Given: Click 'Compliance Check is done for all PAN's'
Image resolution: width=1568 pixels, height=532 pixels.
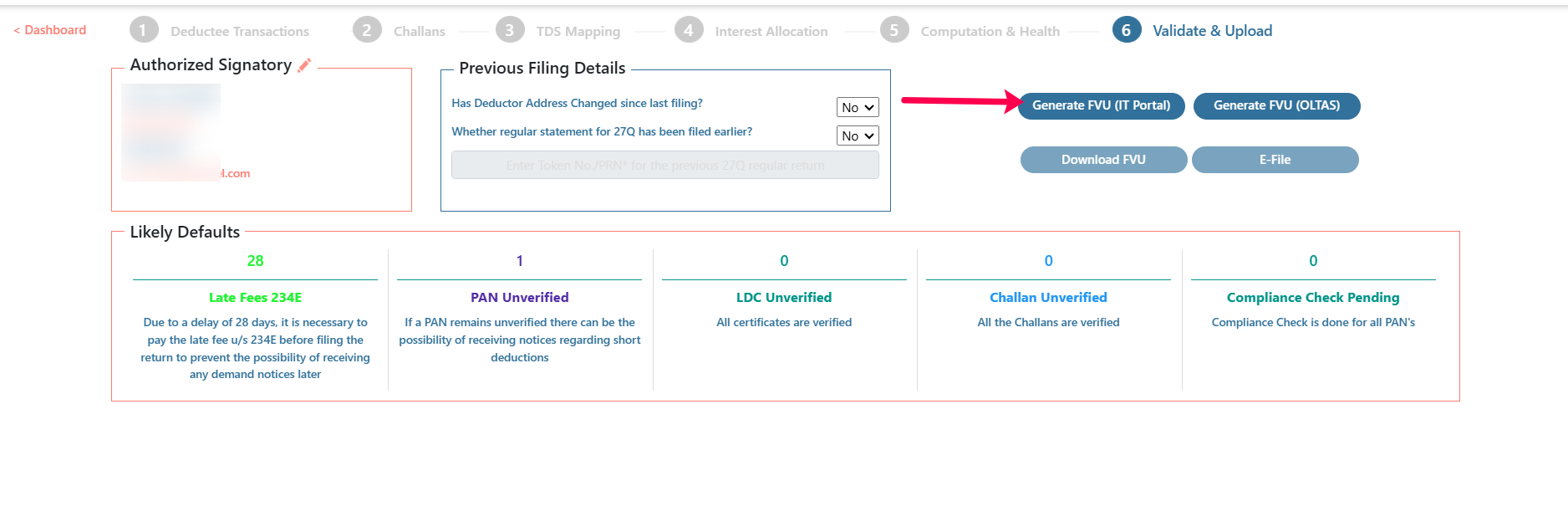Looking at the screenshot, I should point(1313,322).
